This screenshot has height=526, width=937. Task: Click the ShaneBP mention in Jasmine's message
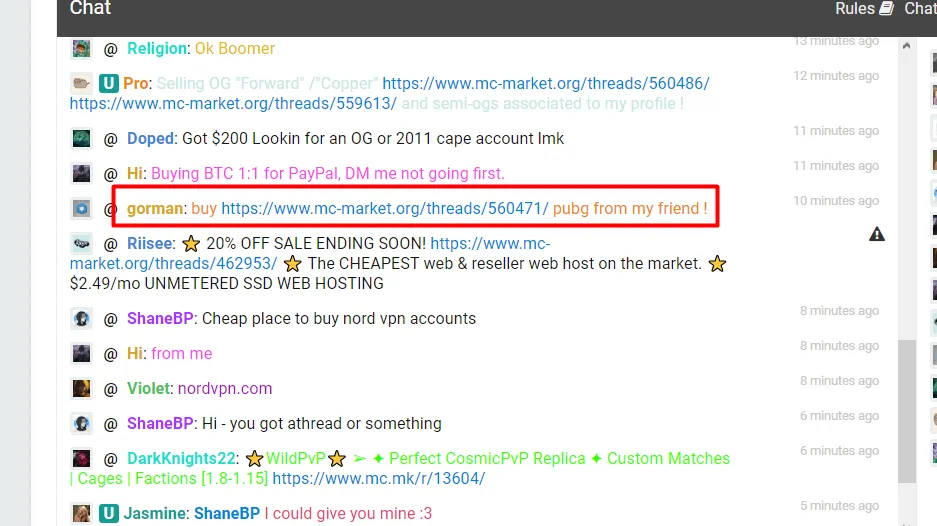pyautogui.click(x=227, y=513)
